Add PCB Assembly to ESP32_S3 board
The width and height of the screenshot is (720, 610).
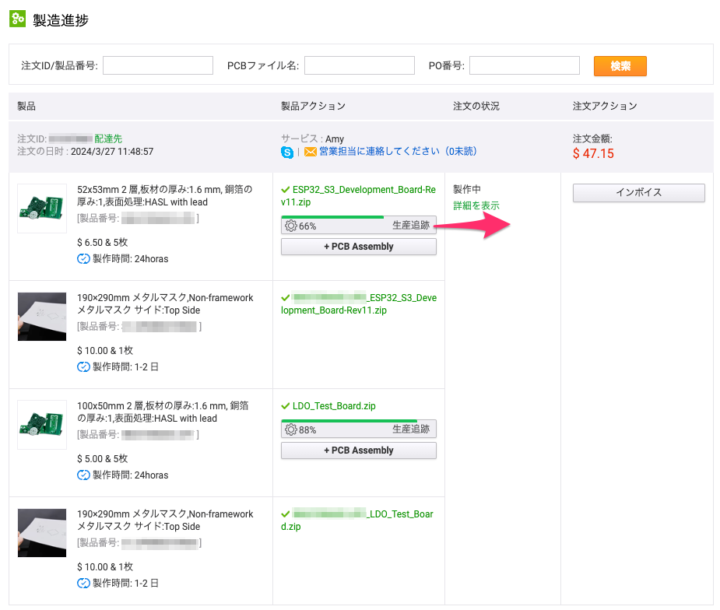tap(359, 247)
